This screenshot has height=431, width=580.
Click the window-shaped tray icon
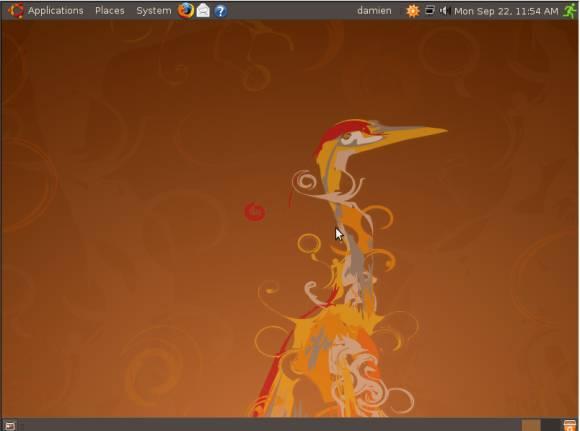[429, 10]
